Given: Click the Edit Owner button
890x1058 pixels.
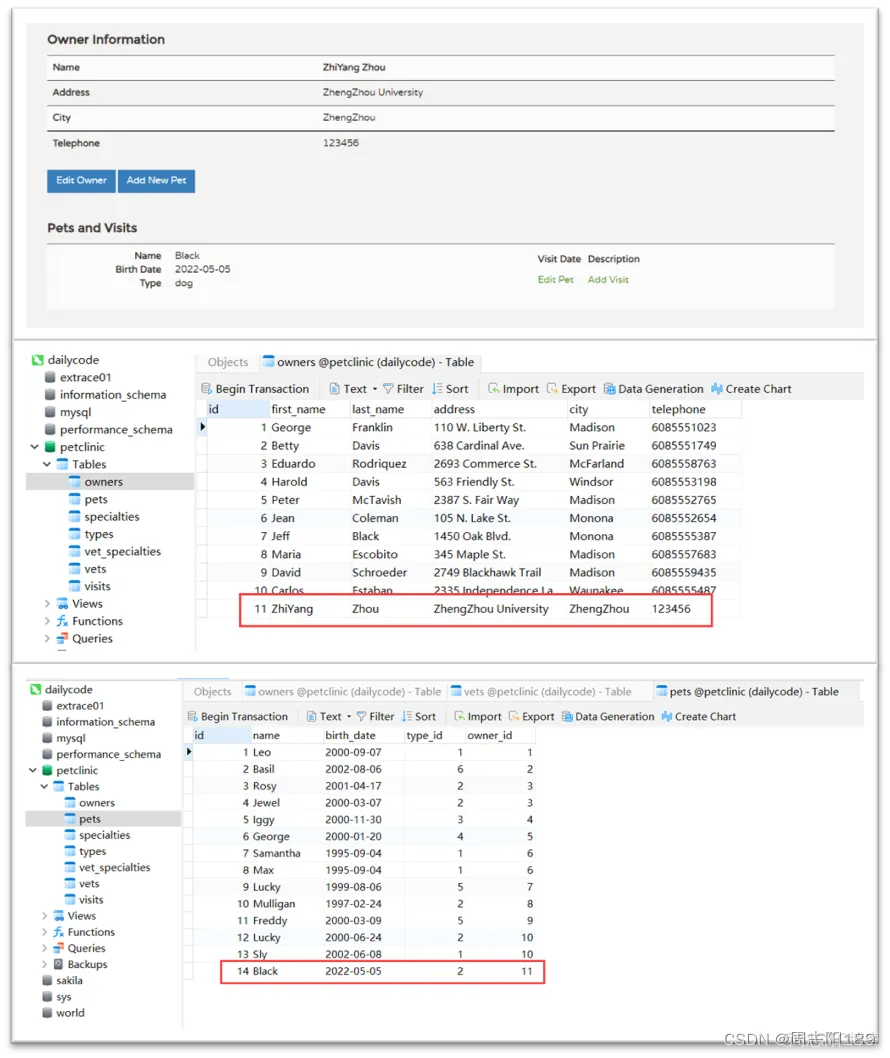Looking at the screenshot, I should pos(81,181).
